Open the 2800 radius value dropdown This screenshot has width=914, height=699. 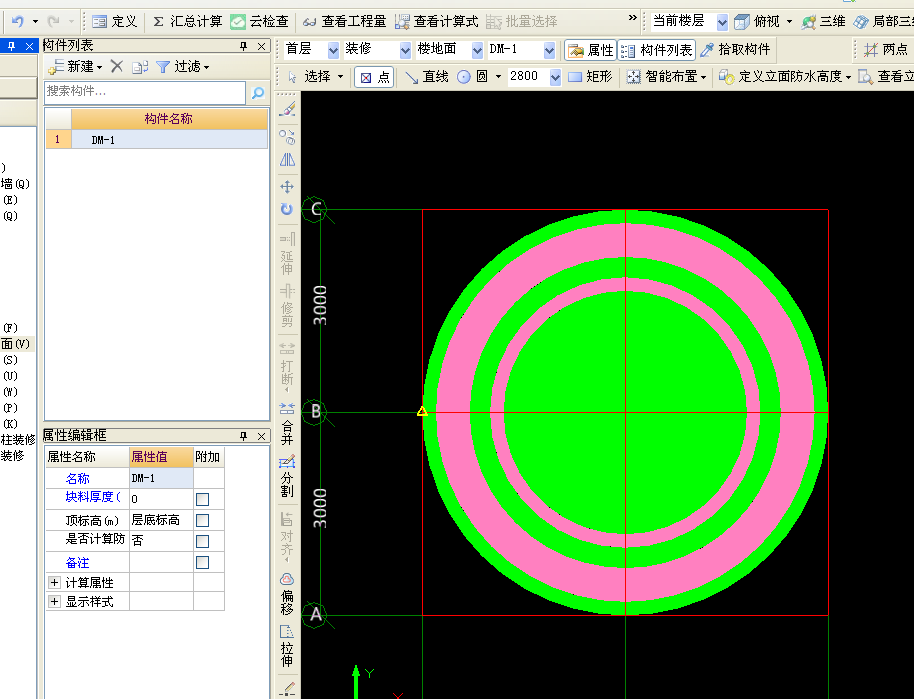click(556, 77)
